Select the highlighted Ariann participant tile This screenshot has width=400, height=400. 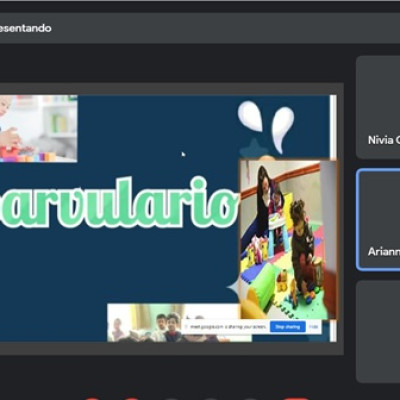tap(378, 220)
